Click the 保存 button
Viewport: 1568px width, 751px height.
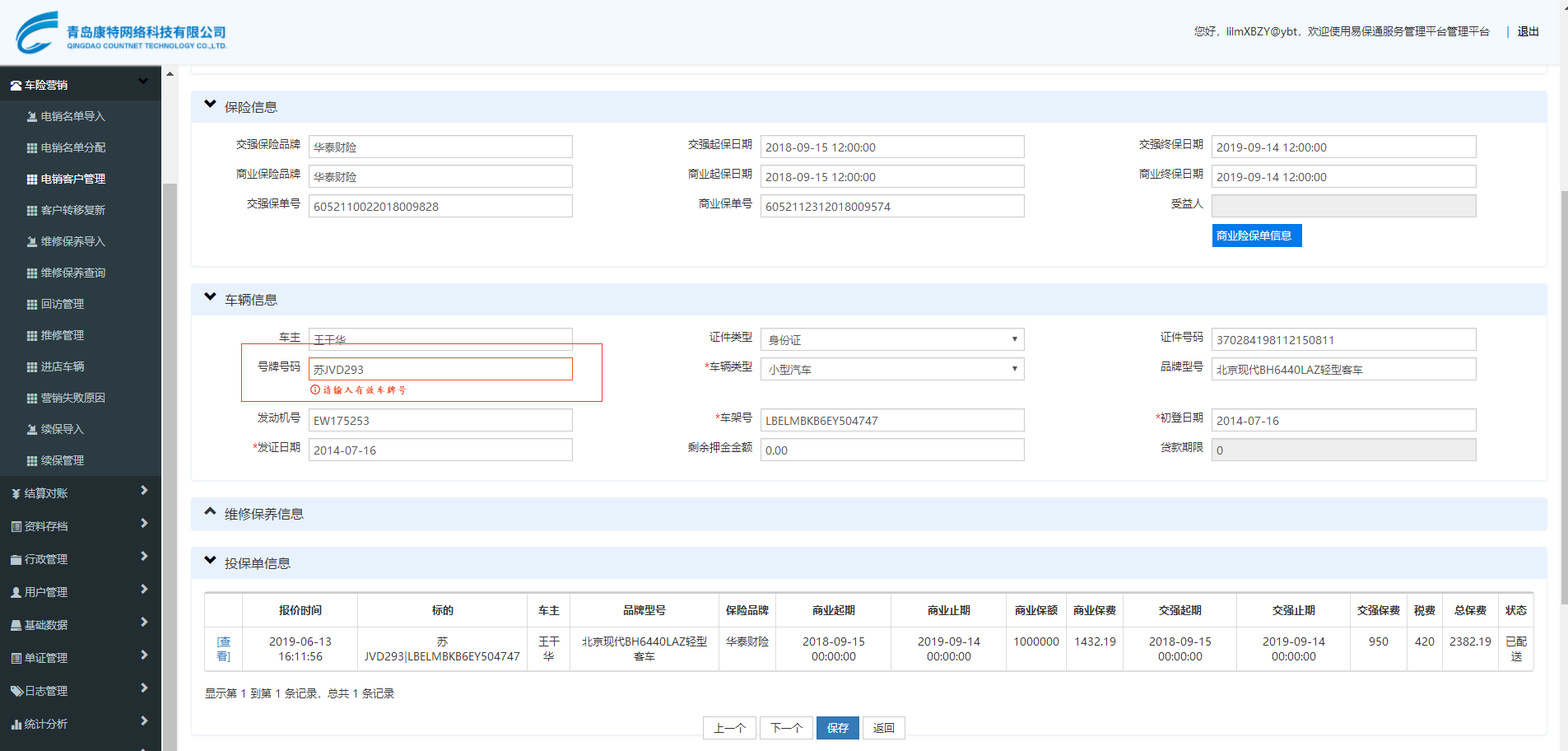click(x=838, y=728)
